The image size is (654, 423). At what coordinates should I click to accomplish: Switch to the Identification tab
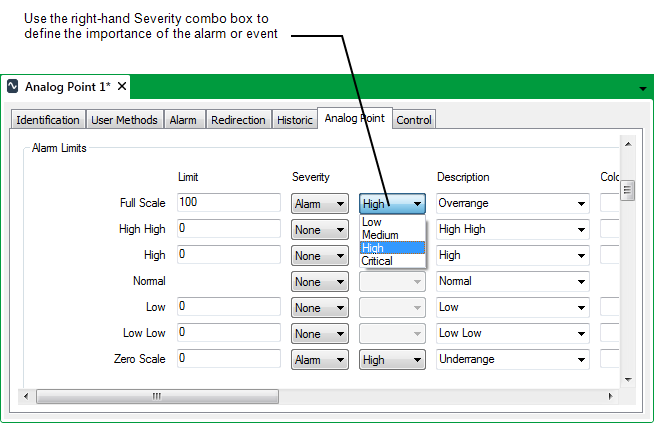point(48,120)
